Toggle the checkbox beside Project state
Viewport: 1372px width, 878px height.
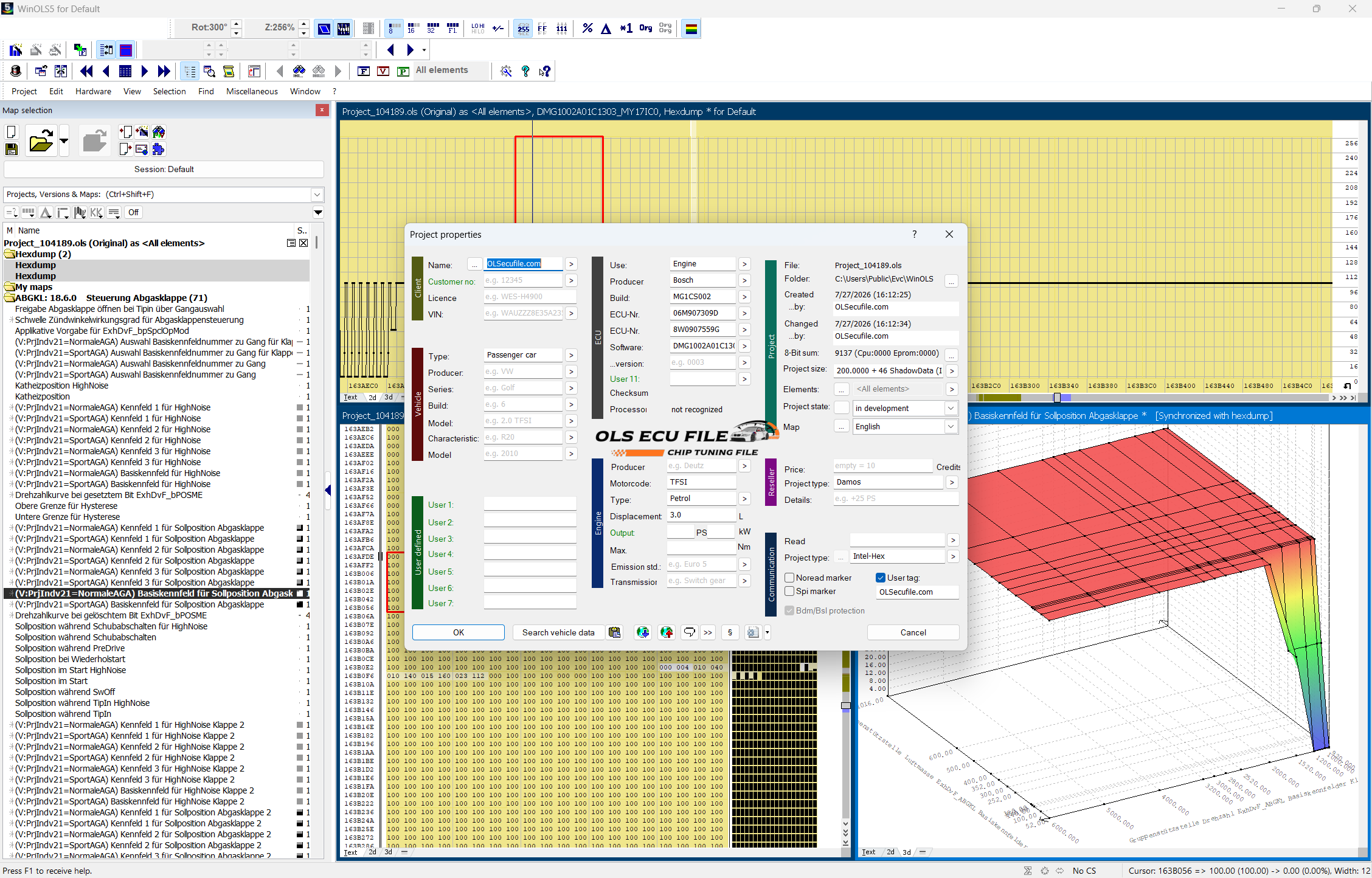pyautogui.click(x=842, y=407)
